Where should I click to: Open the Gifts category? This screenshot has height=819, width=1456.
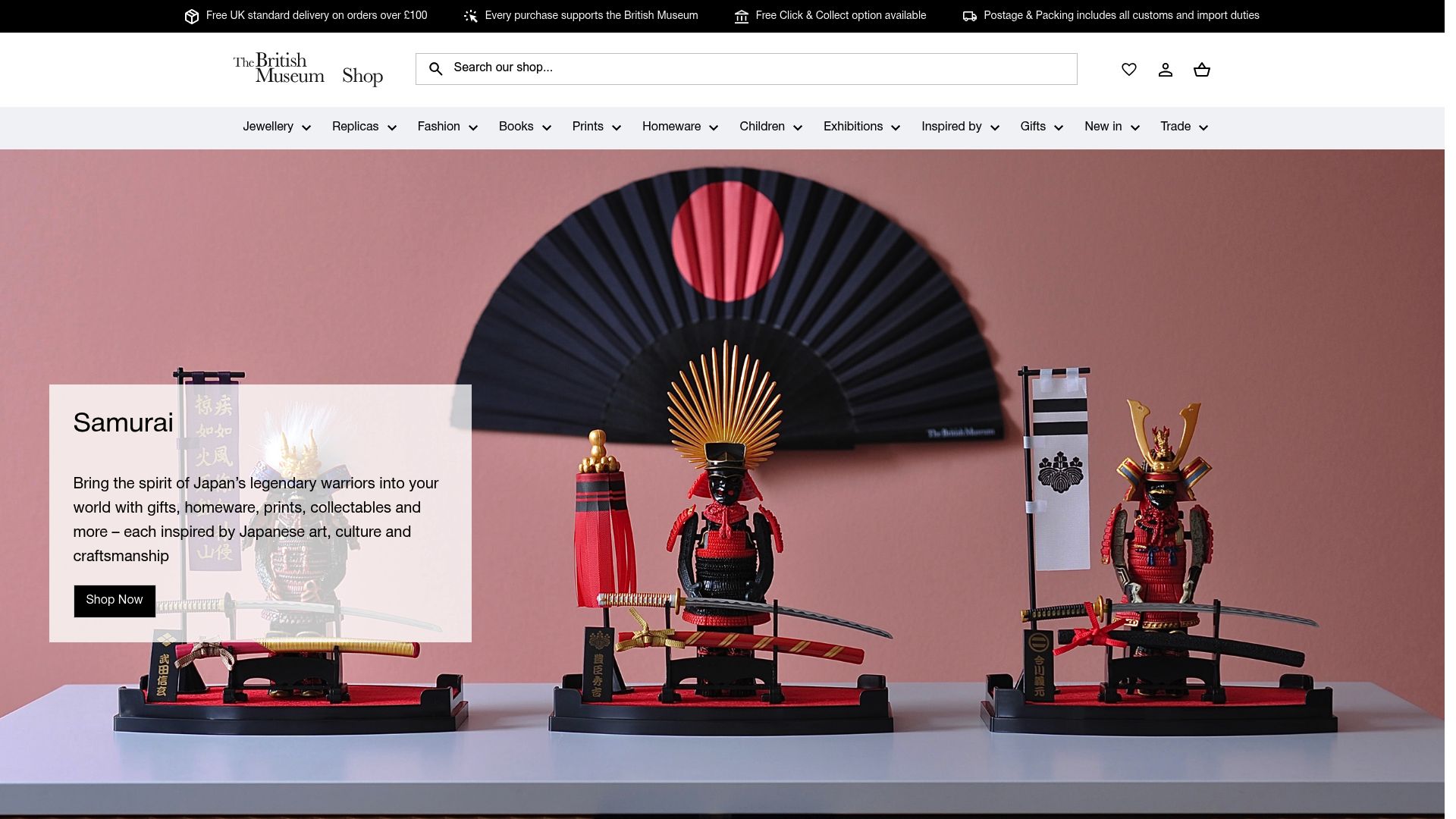(x=1033, y=127)
